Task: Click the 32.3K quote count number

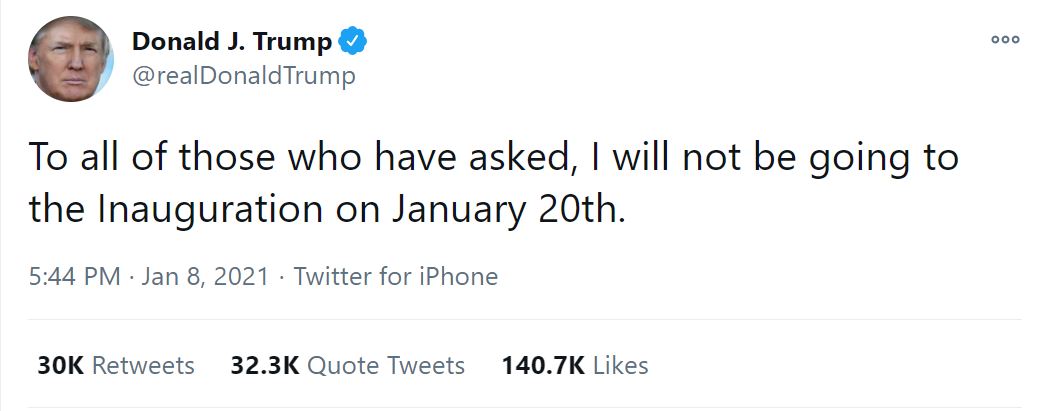Action: [265, 366]
